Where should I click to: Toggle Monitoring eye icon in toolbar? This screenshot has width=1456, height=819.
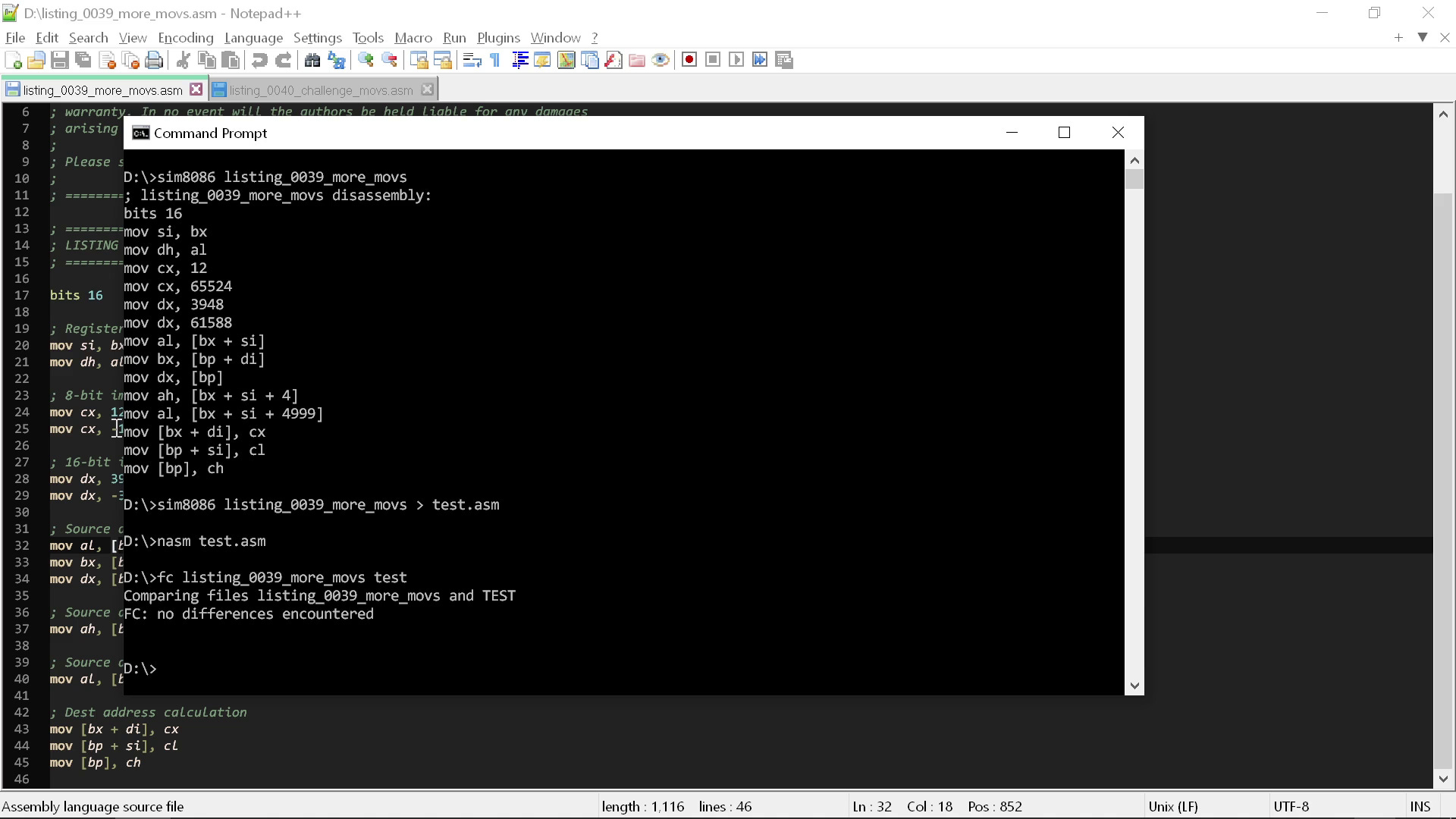(x=661, y=60)
